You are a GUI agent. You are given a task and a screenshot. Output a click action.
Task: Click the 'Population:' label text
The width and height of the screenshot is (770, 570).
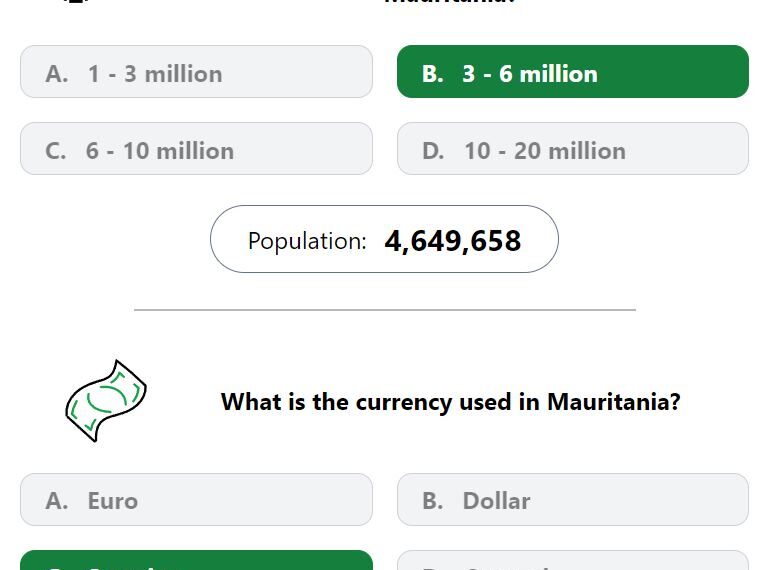coord(307,241)
